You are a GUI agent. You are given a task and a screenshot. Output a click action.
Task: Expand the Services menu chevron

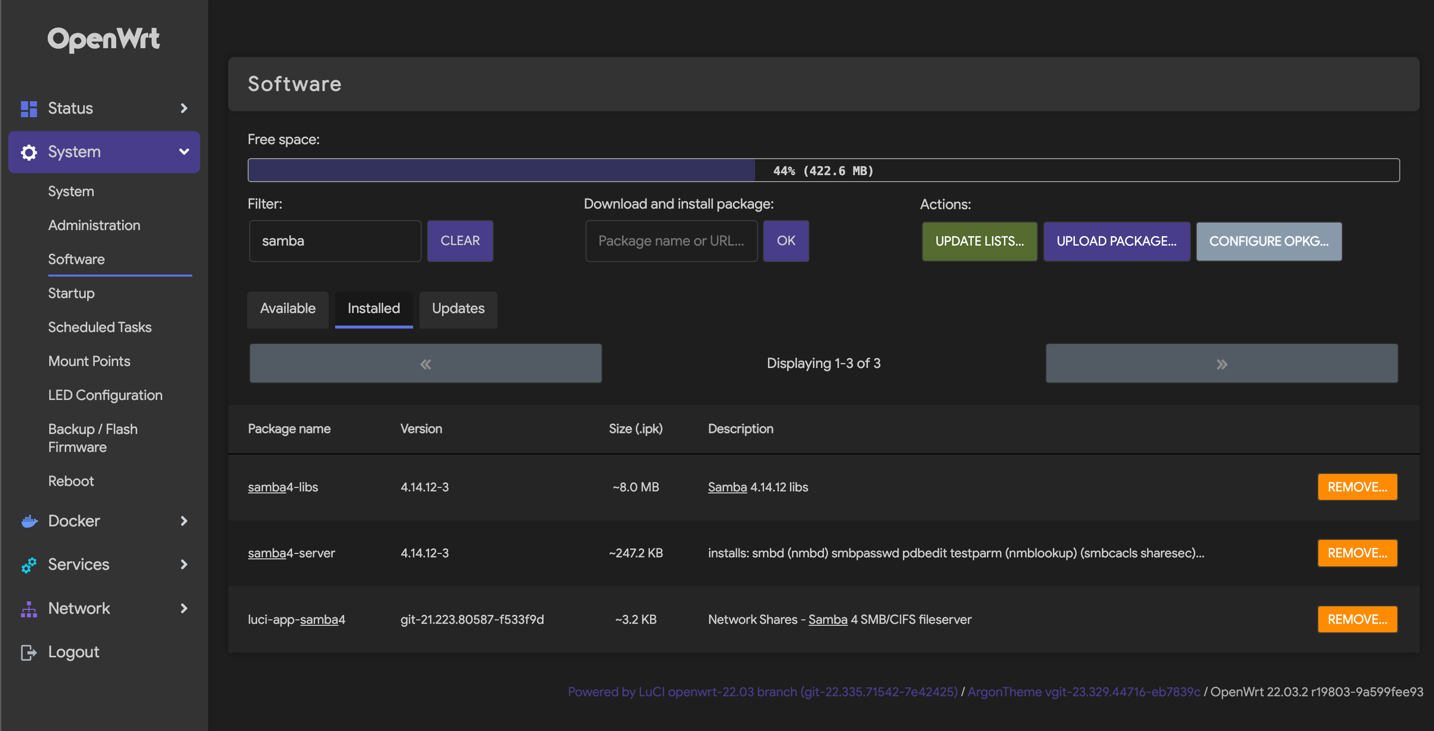(184, 565)
